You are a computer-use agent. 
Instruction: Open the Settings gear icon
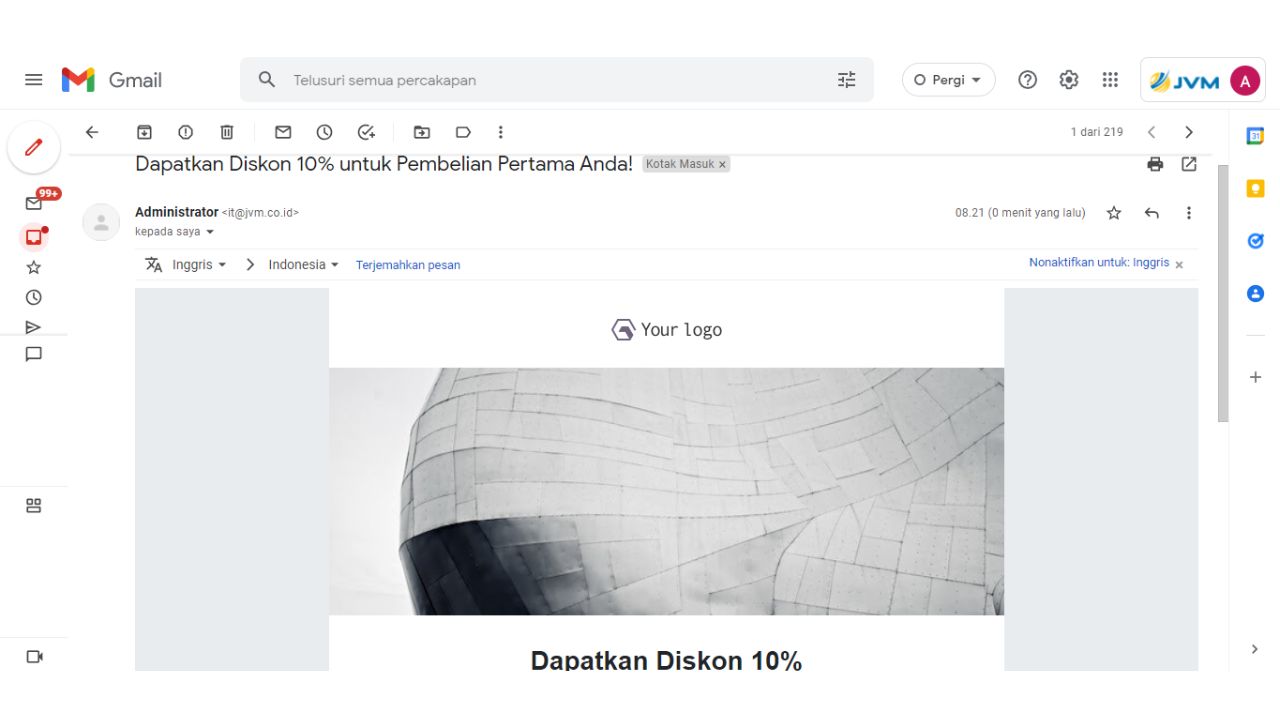click(1069, 80)
